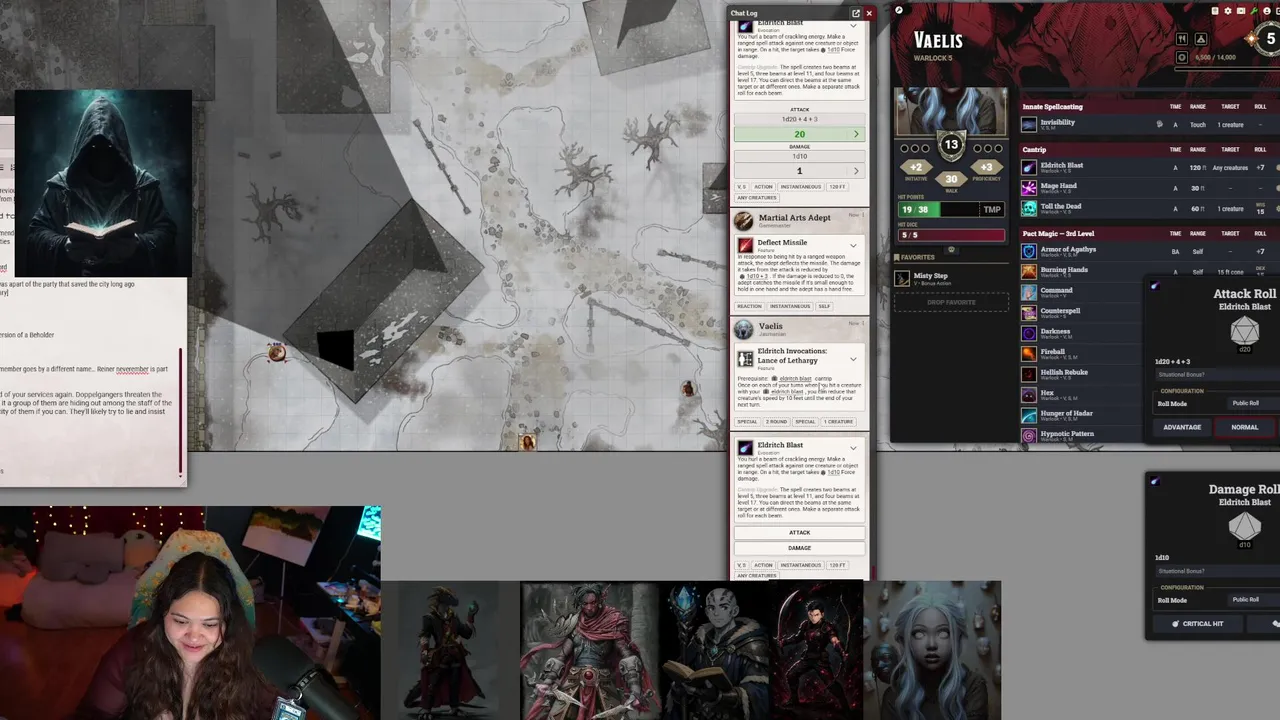Click the Fireball spell icon

[x=1029, y=353]
